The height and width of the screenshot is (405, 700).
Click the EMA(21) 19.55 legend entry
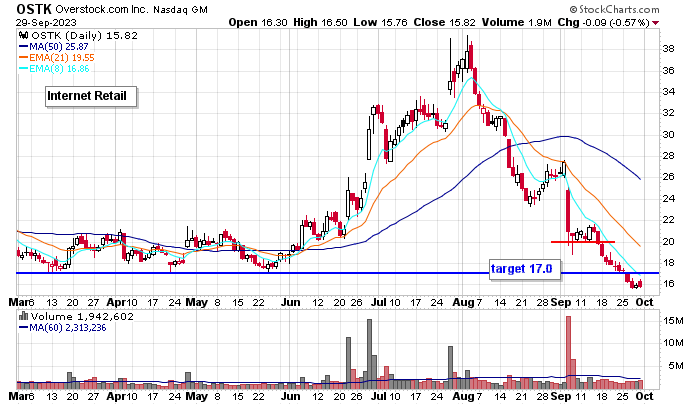[57, 58]
